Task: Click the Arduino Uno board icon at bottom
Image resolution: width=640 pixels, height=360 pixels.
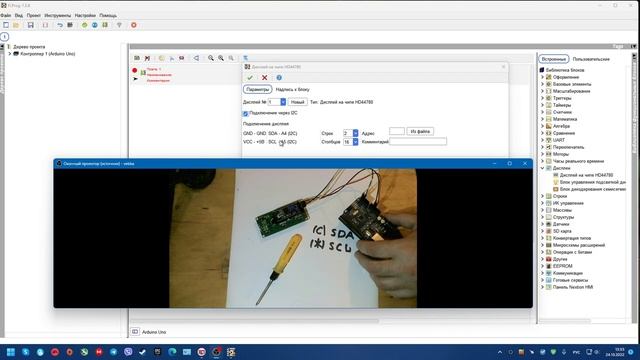Action: click(135, 332)
